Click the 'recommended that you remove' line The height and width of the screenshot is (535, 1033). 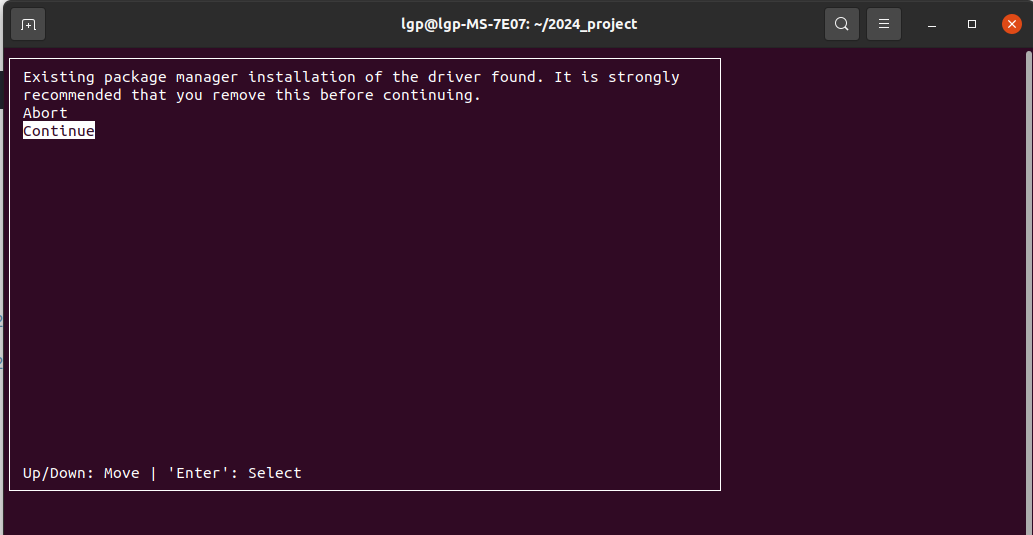tap(252, 95)
